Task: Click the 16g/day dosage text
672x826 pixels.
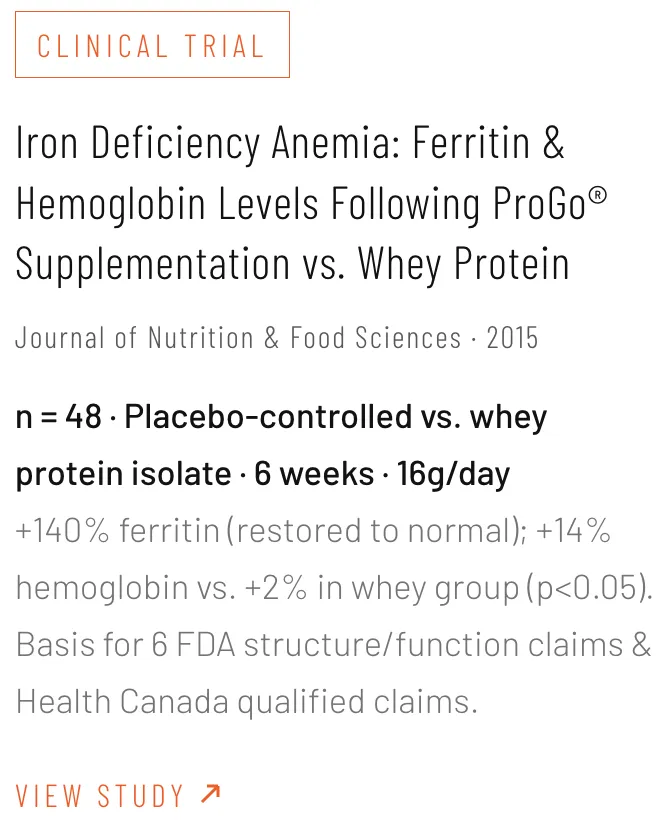Action: [453, 475]
